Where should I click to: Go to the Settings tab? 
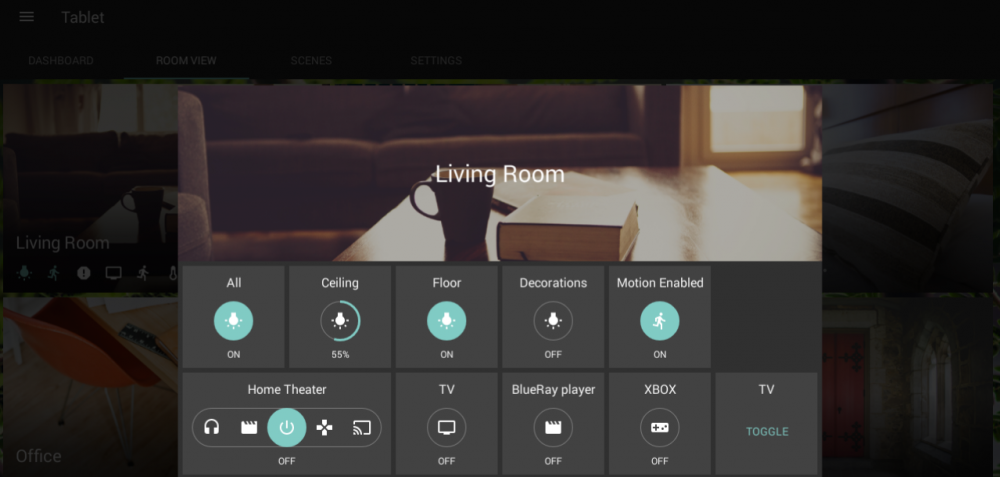436,61
